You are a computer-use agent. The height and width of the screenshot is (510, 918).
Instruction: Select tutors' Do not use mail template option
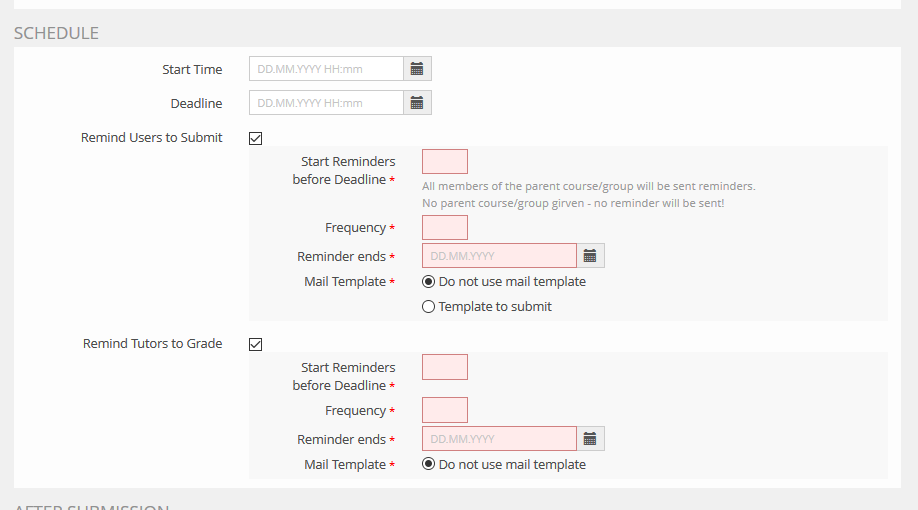point(429,464)
